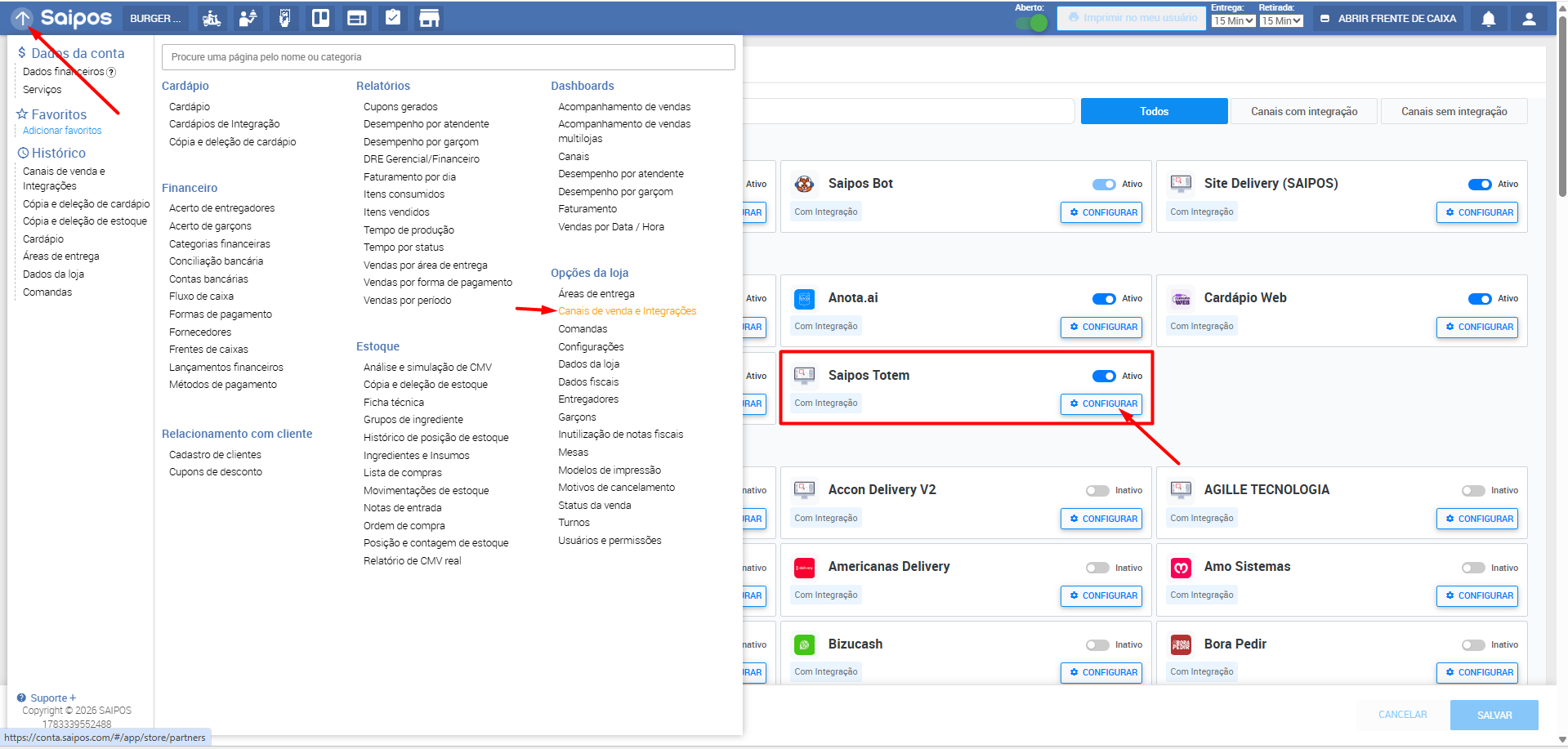
Task: Click the Bora Pedir logo
Action: (1181, 645)
